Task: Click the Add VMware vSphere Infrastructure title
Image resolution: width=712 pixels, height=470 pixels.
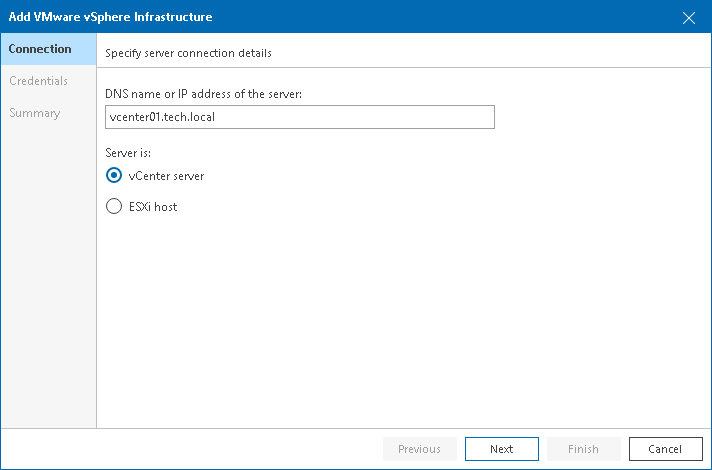Action: coord(110,17)
